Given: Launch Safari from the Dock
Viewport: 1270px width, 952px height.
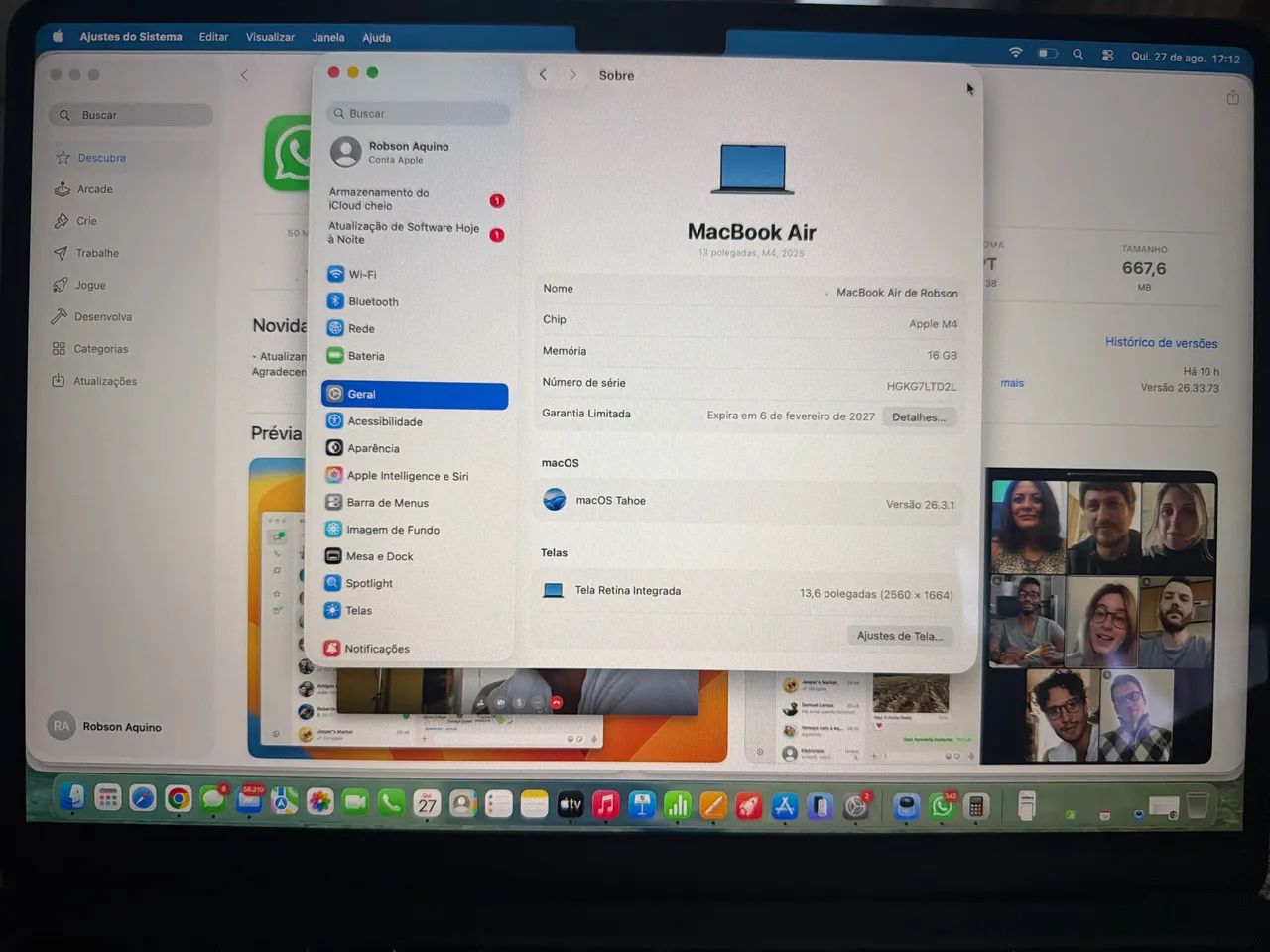Looking at the screenshot, I should pos(143,798).
